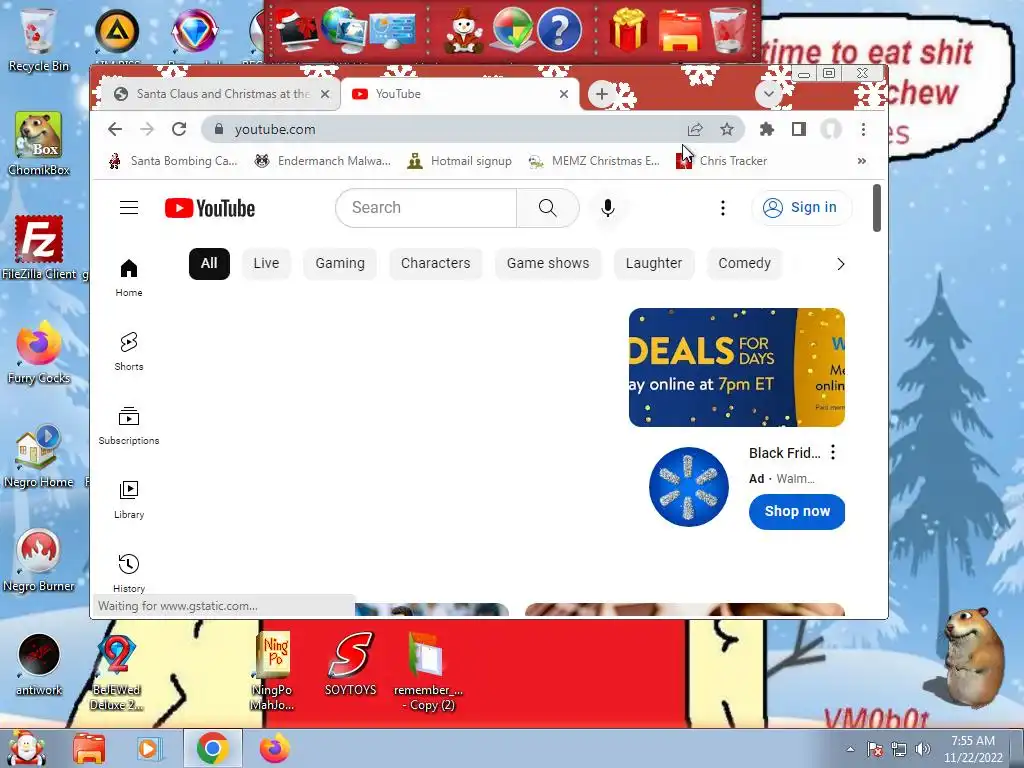This screenshot has height=768, width=1024.
Task: Select the Live filter chip
Action: (266, 263)
